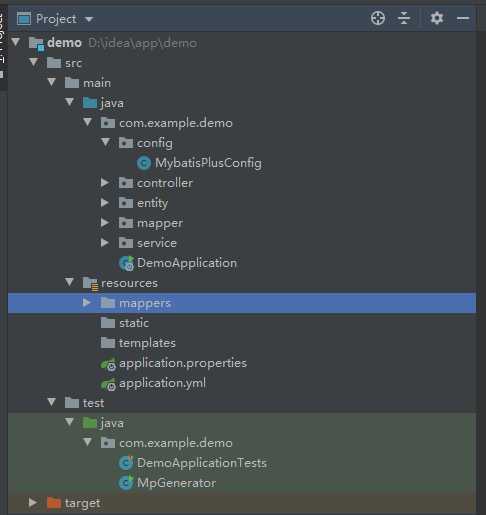486x515 pixels.
Task: Click the mappers folder icon
Action: click(x=108, y=303)
